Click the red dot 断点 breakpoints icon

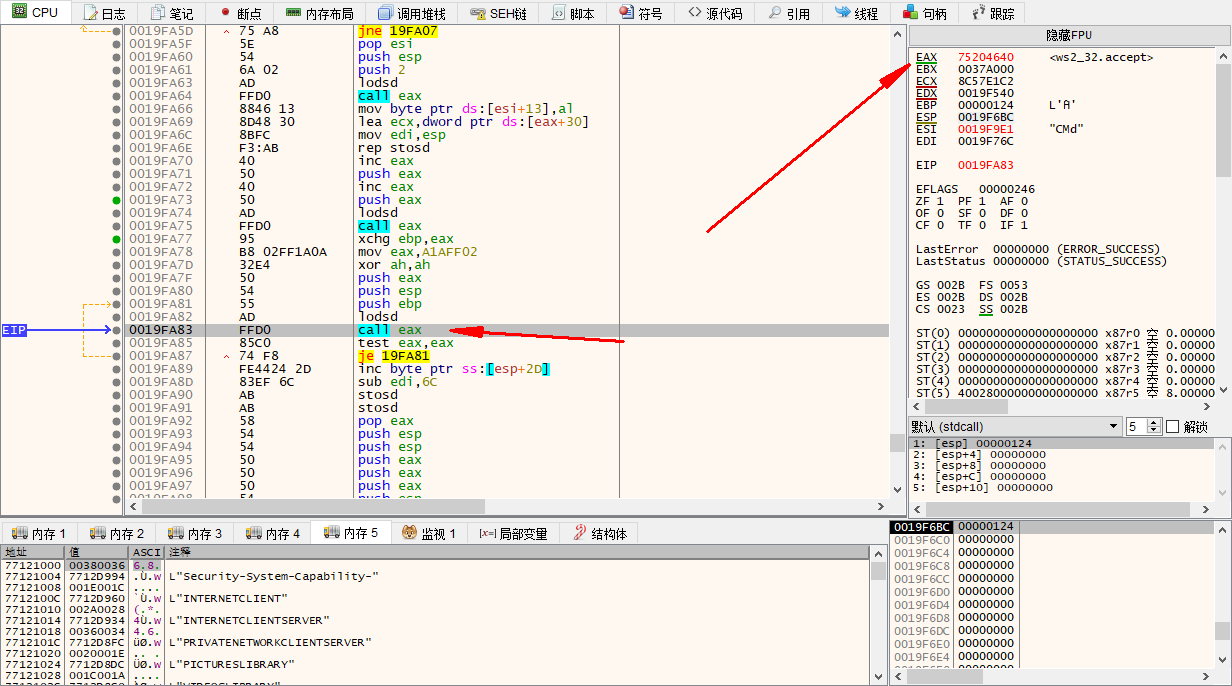(225, 13)
